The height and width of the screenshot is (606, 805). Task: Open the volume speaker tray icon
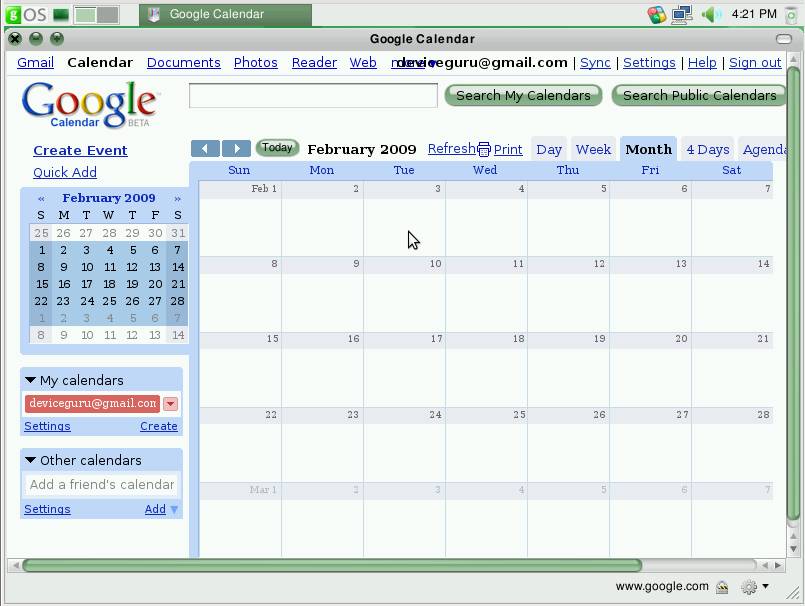pyautogui.click(x=711, y=14)
